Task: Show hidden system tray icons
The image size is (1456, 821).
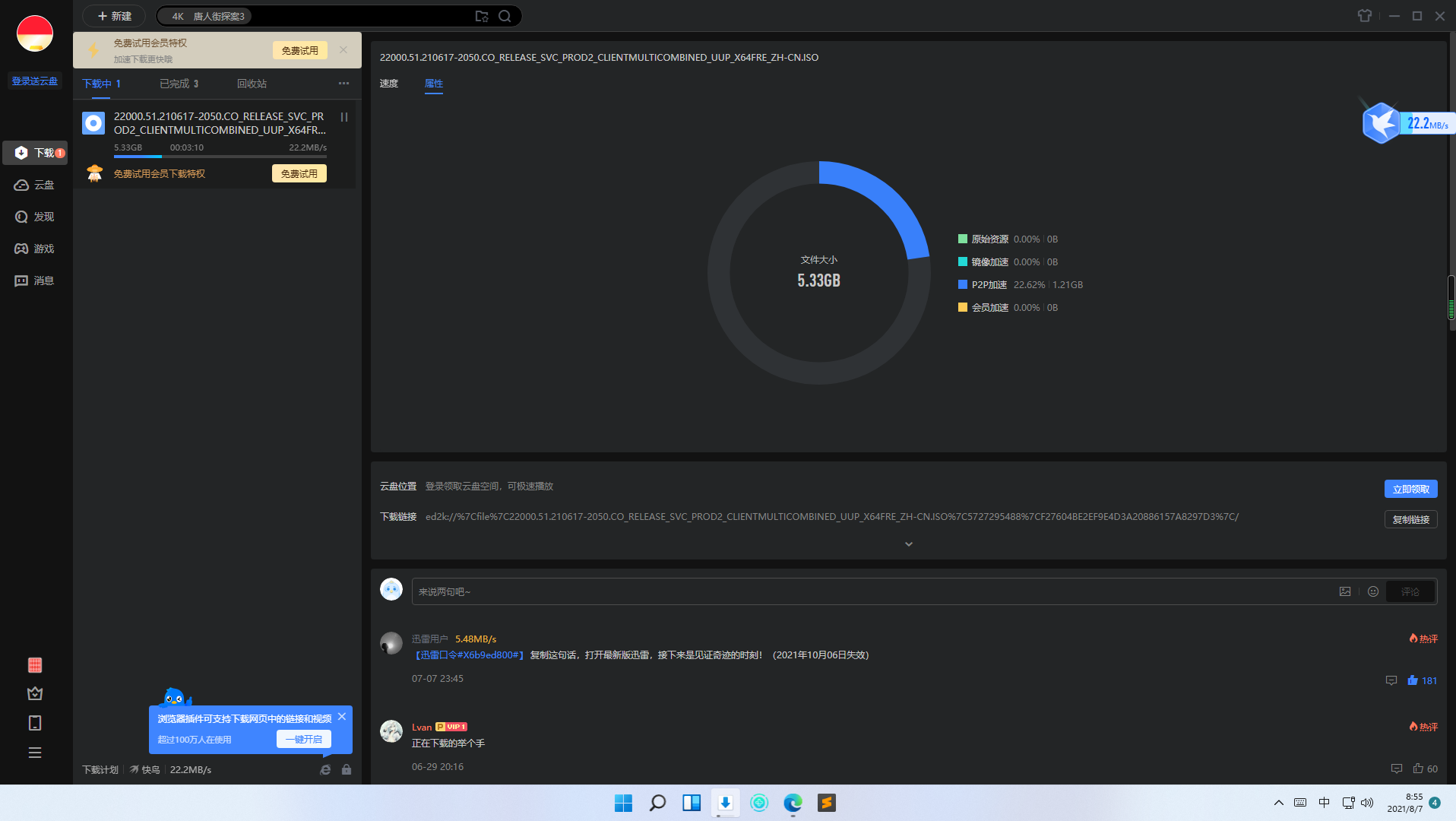Action: 1279,803
